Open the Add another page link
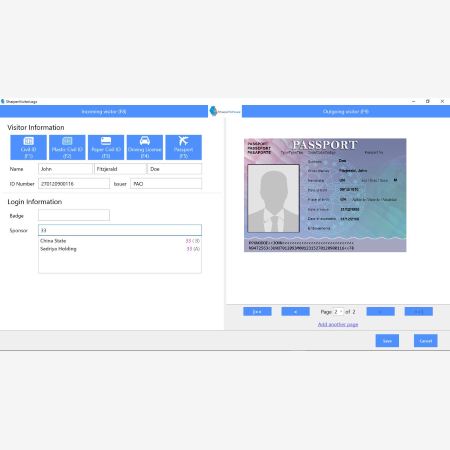The image size is (450, 450). pyautogui.click(x=338, y=324)
